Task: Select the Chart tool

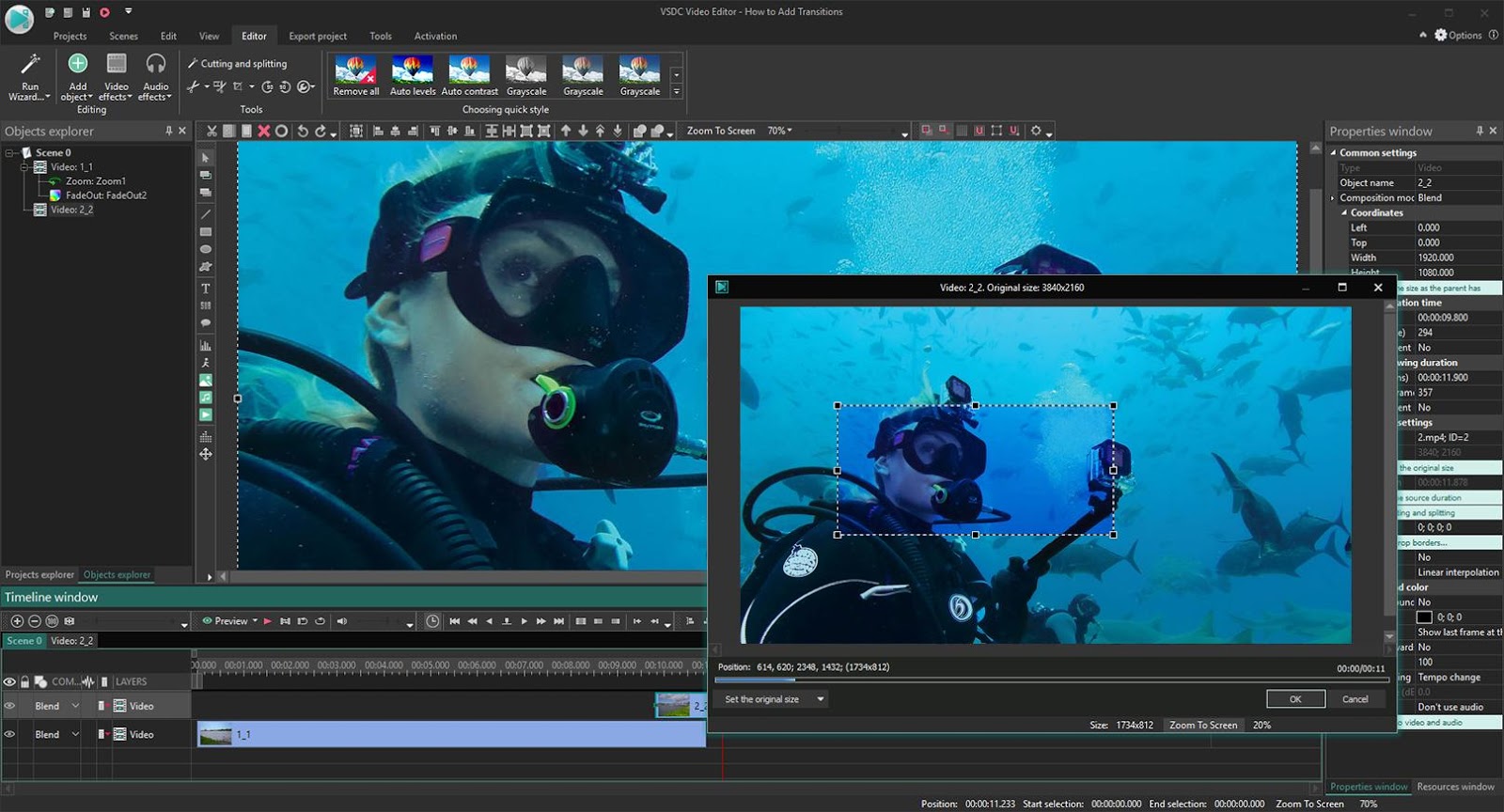Action: 206,346
